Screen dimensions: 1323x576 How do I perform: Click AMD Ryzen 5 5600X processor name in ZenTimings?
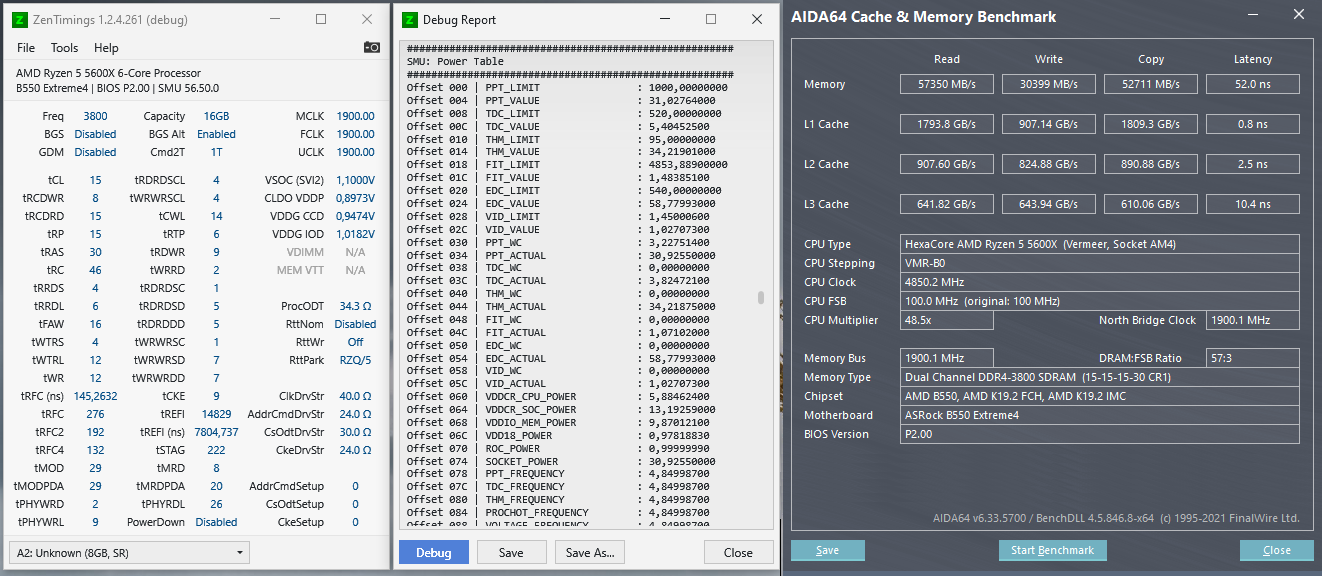pyautogui.click(x=108, y=73)
